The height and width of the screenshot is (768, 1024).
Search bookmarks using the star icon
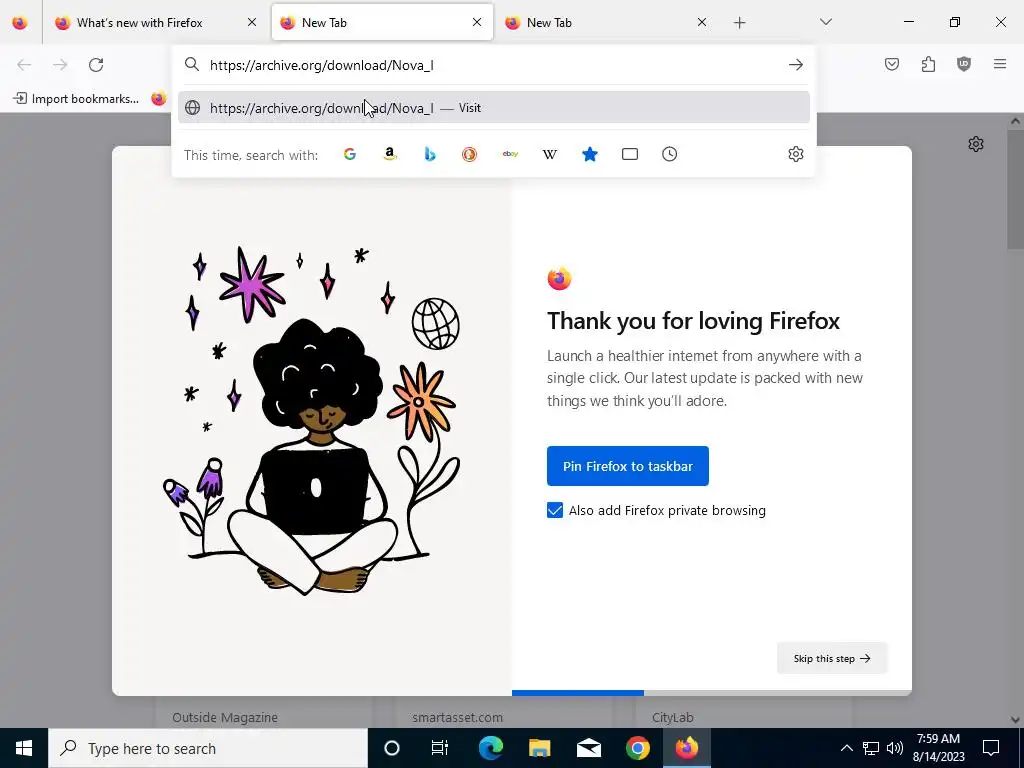tap(590, 154)
